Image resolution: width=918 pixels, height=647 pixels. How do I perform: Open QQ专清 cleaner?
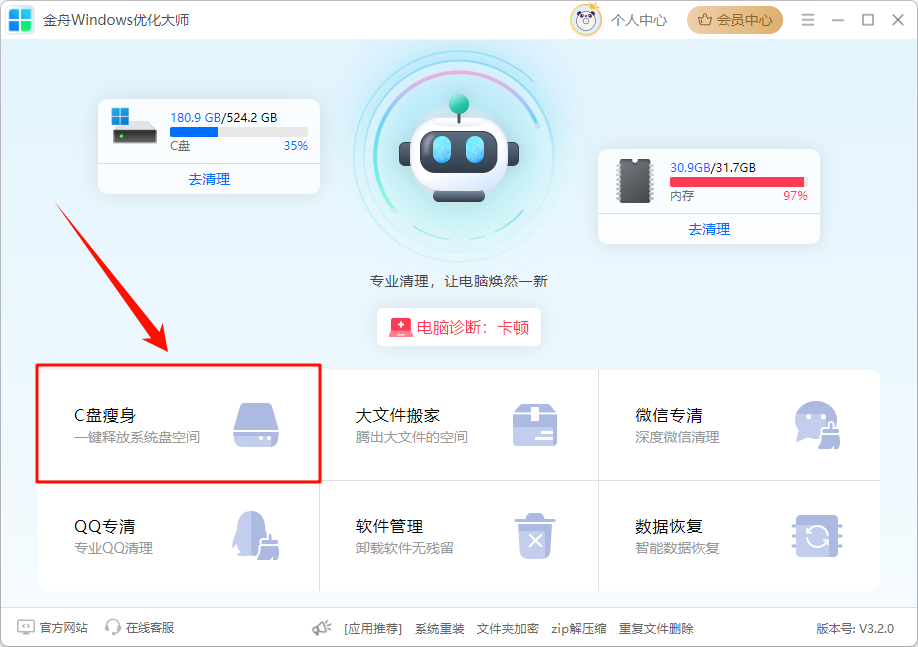click(x=179, y=536)
